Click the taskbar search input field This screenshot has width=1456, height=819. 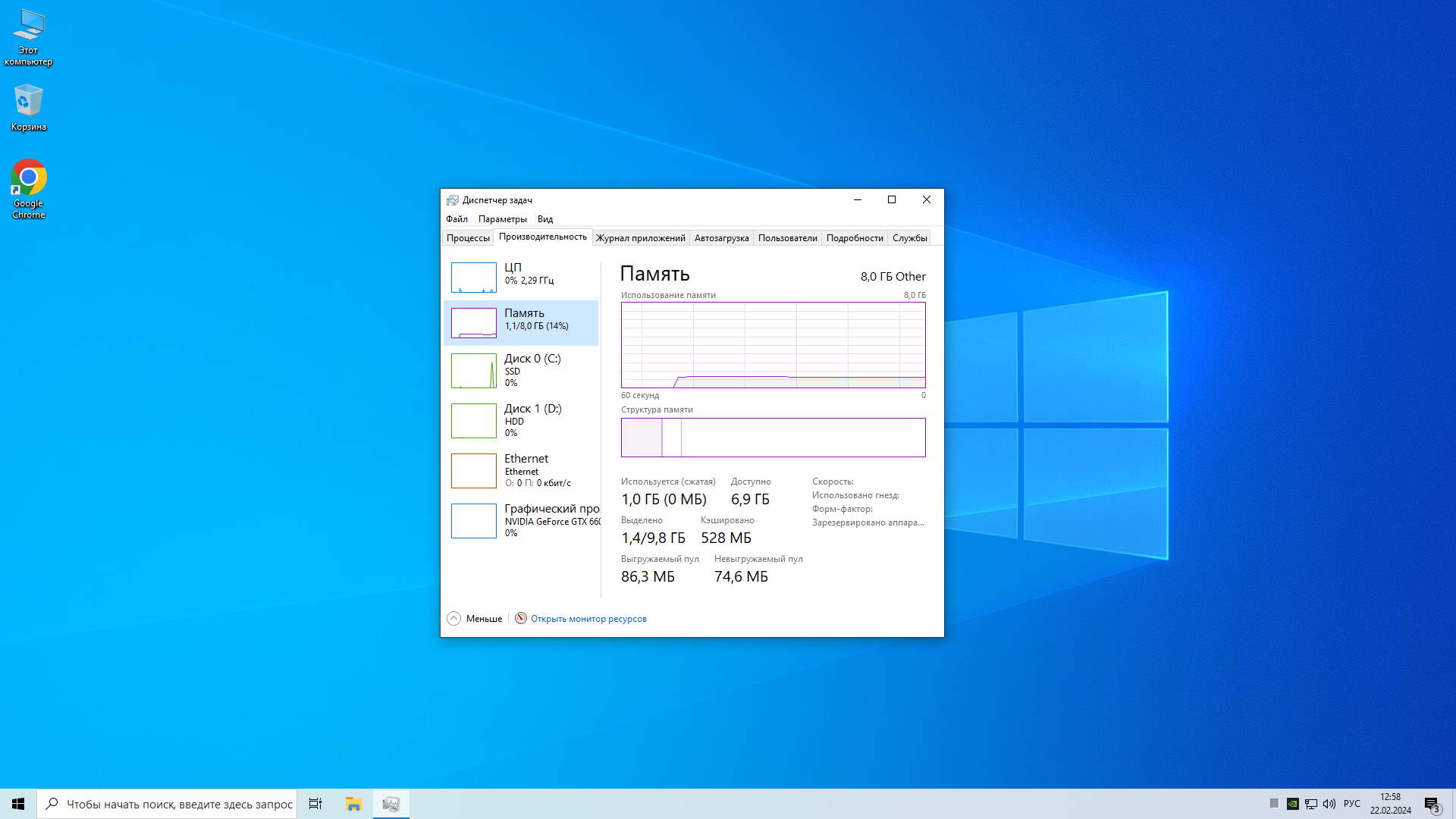[x=179, y=804]
